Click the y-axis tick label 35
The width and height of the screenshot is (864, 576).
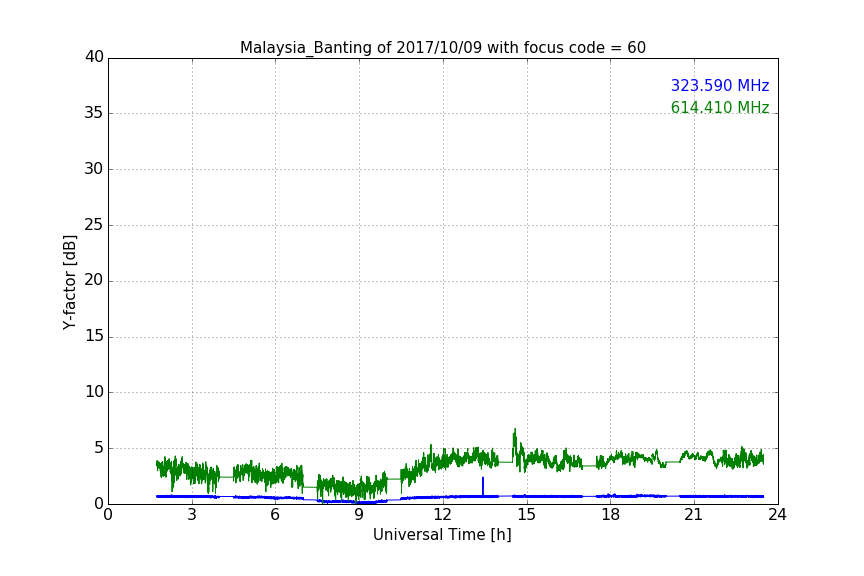tap(94, 113)
